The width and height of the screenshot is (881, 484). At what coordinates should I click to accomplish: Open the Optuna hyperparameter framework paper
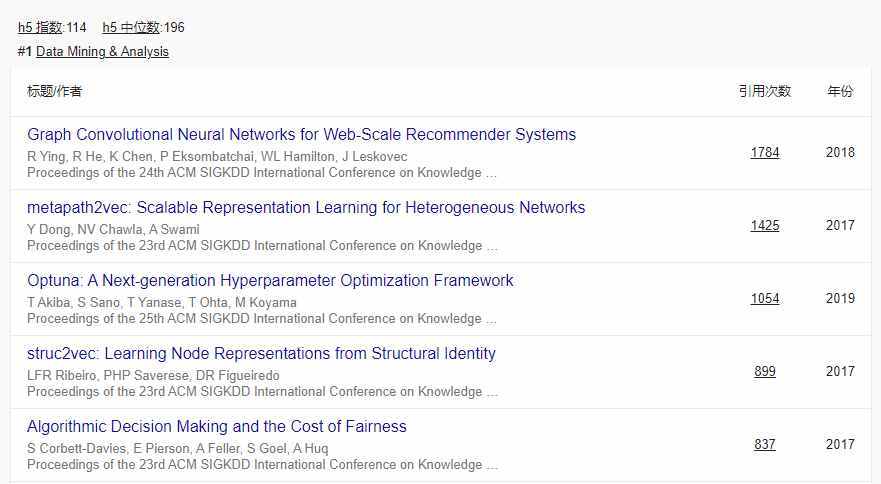point(270,281)
